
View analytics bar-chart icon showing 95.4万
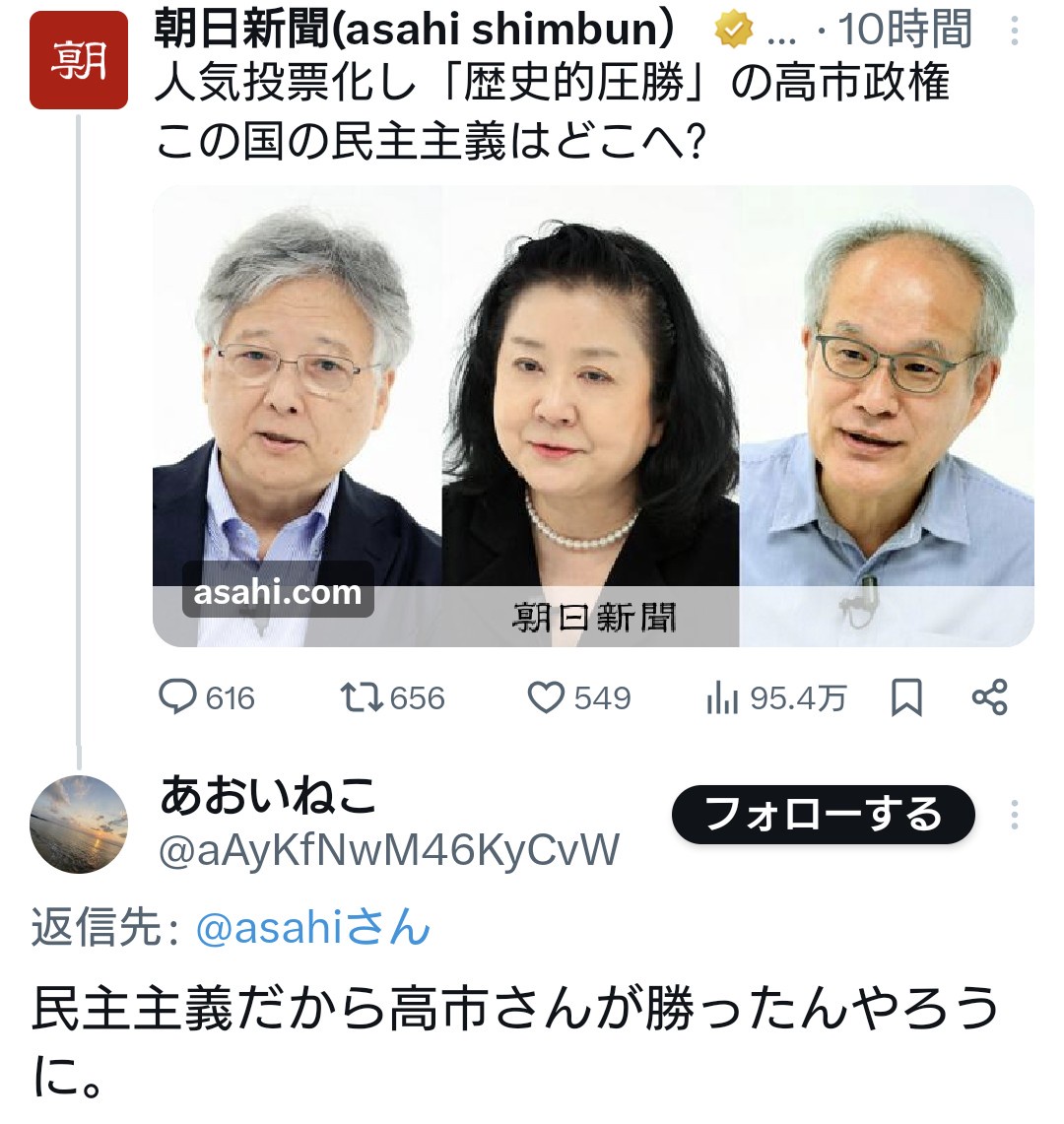(722, 697)
